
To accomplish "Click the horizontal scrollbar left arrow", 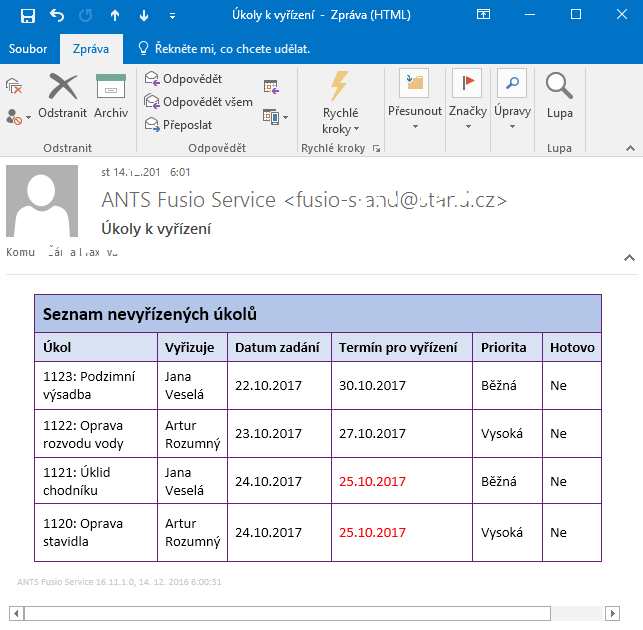I will coord(16,614).
